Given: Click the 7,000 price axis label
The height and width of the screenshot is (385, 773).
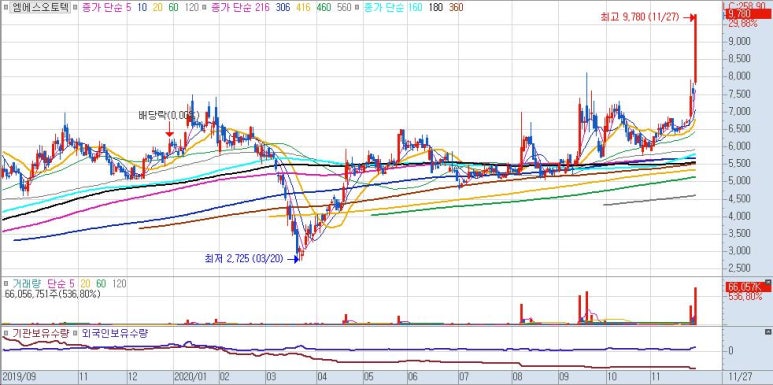Looking at the screenshot, I should pos(738,111).
